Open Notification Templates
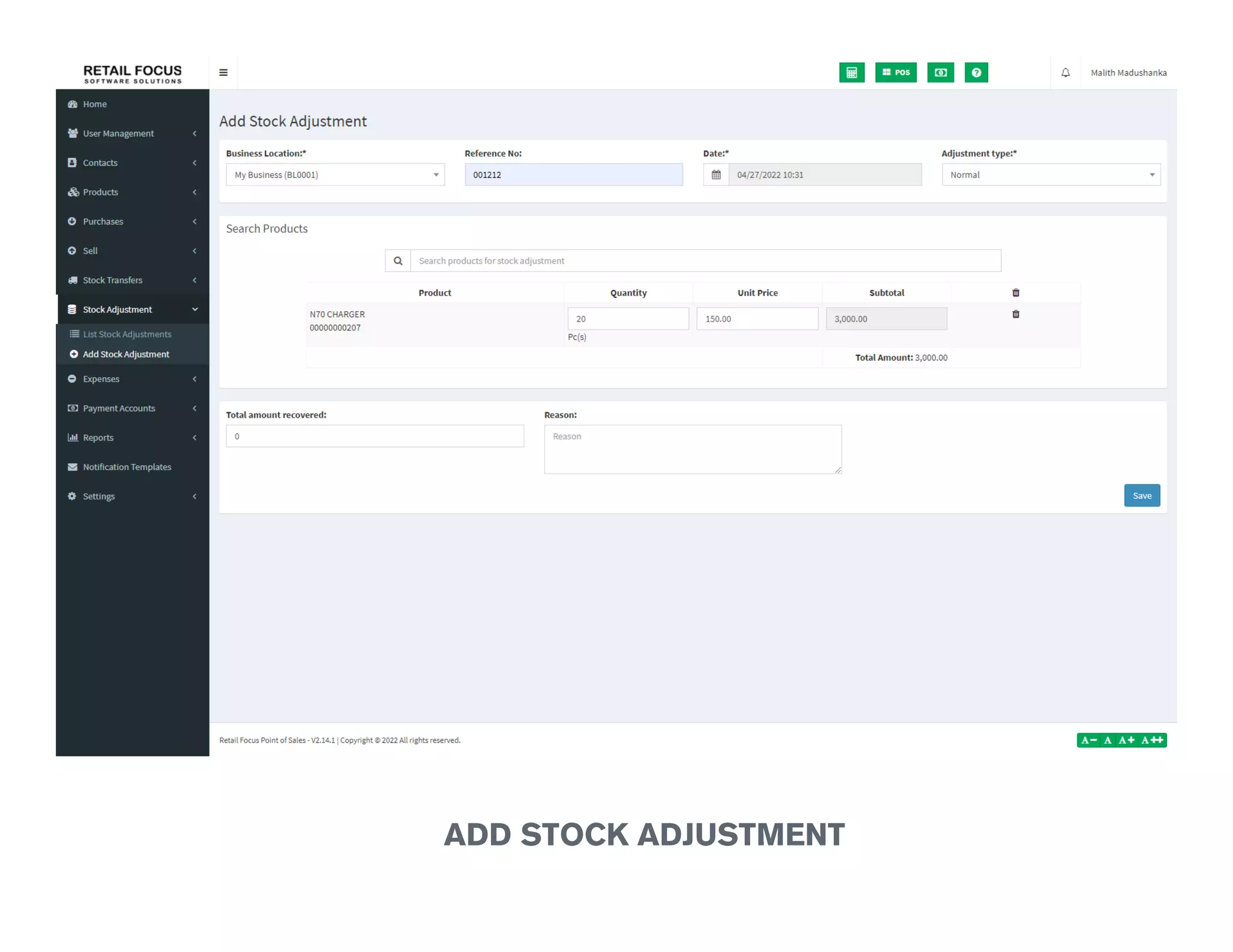This screenshot has height=952, width=1233. click(132, 468)
